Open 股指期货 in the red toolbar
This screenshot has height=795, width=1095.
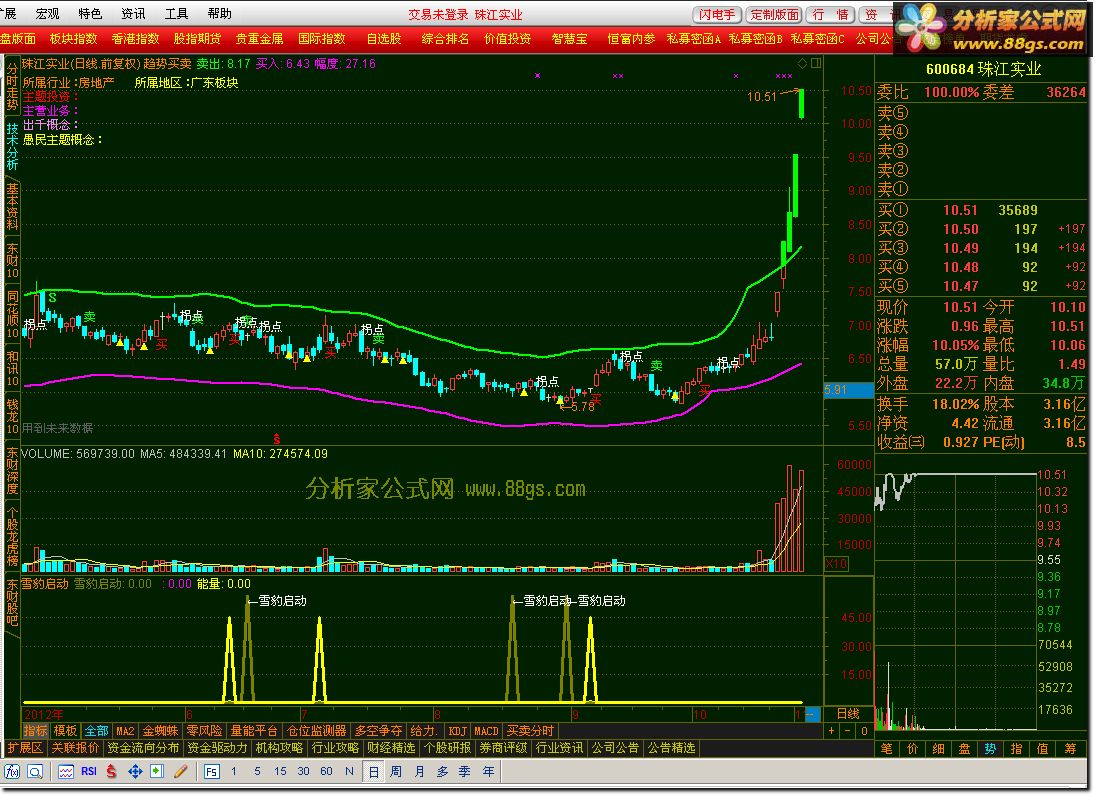coord(198,39)
